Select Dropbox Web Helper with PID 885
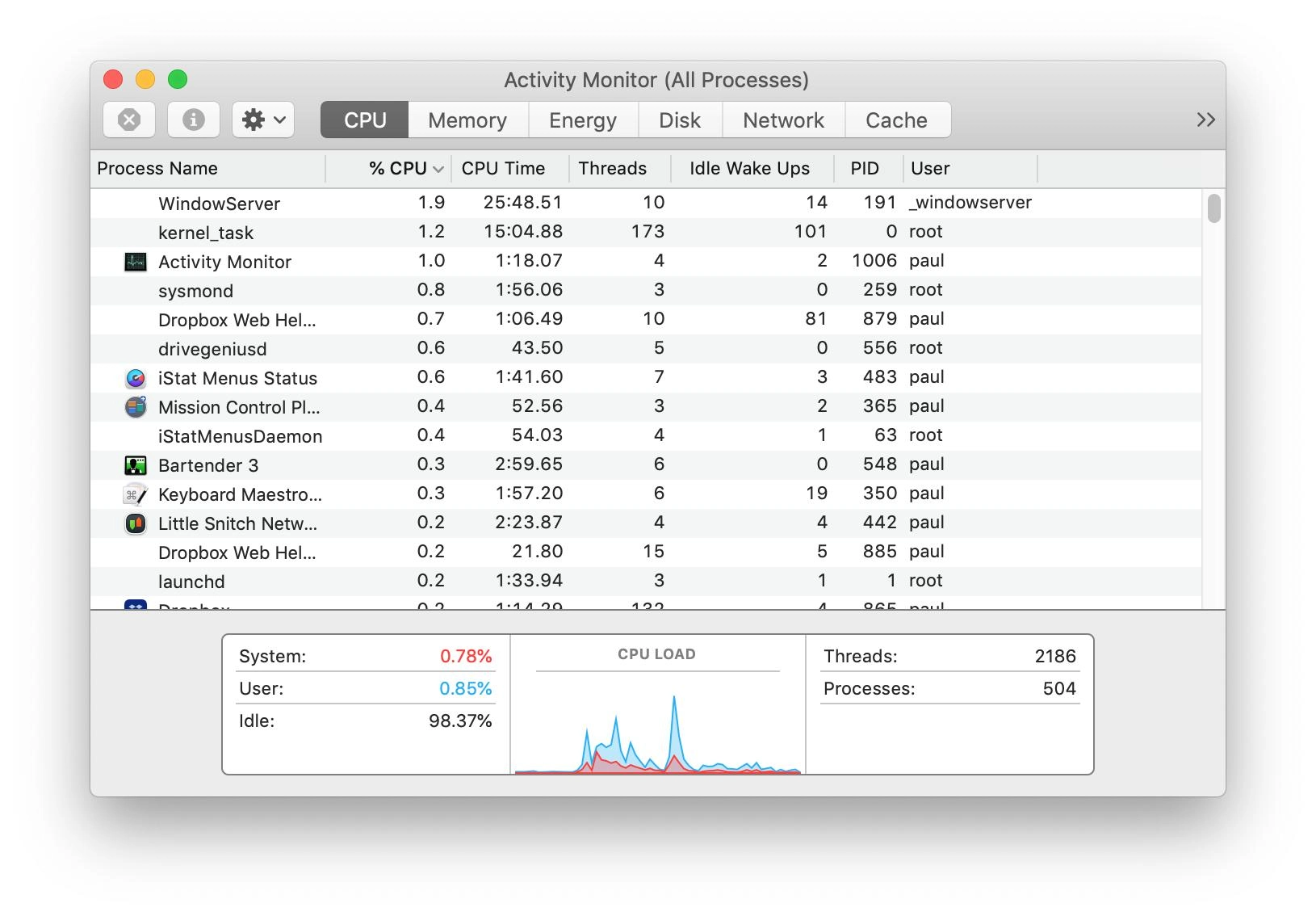Screen dimensions: 1316x916 646,552
